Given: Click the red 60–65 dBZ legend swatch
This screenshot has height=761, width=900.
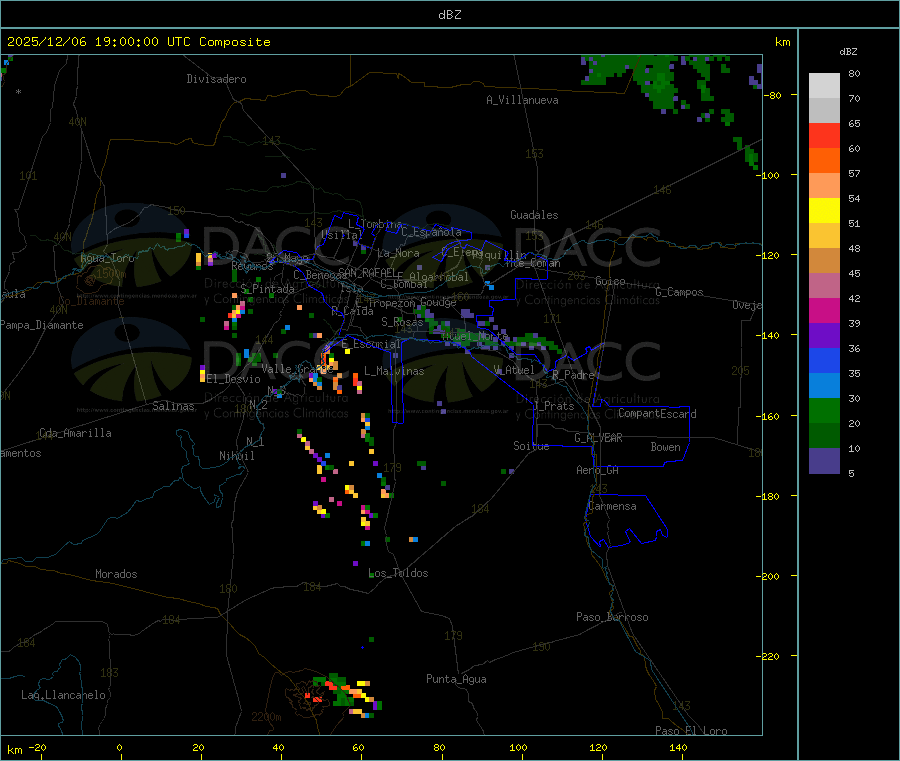Looking at the screenshot, I should click(824, 135).
